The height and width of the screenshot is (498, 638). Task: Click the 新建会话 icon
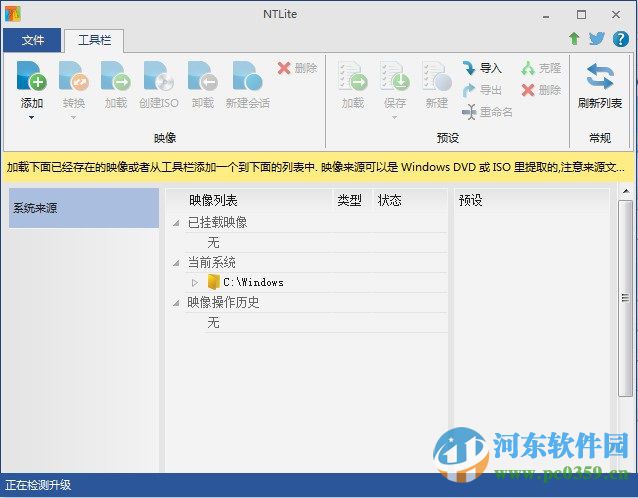pos(247,76)
